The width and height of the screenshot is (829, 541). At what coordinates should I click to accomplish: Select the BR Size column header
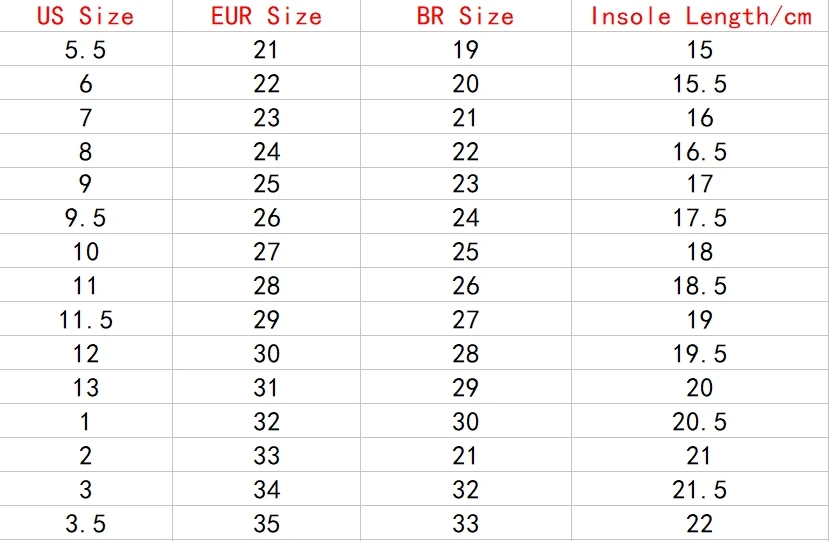[466, 15]
